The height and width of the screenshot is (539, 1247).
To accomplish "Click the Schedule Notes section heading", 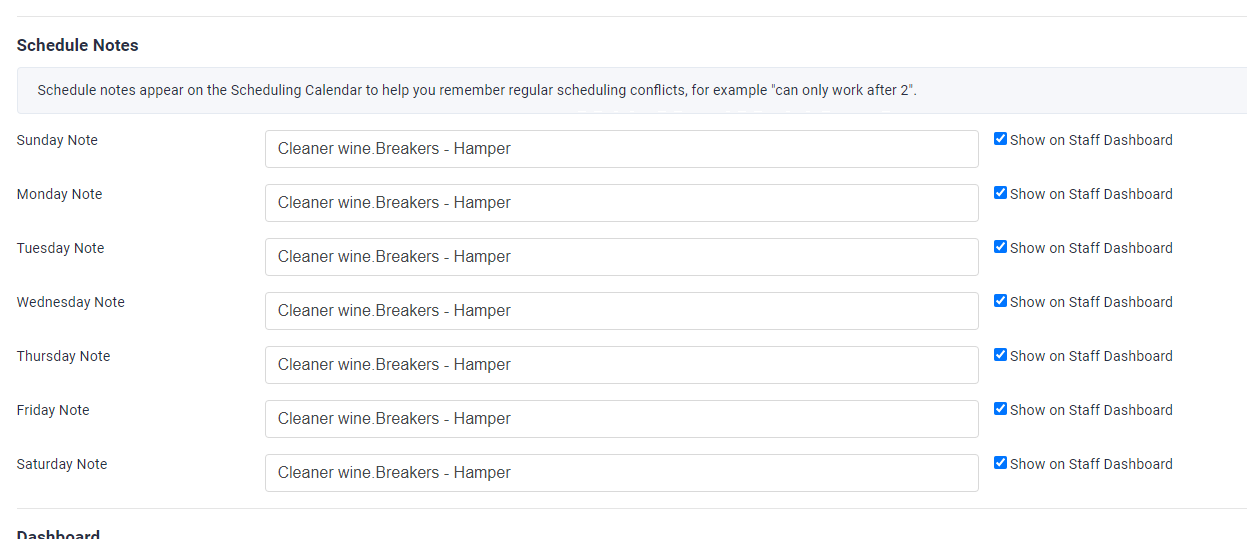I will coord(78,46).
